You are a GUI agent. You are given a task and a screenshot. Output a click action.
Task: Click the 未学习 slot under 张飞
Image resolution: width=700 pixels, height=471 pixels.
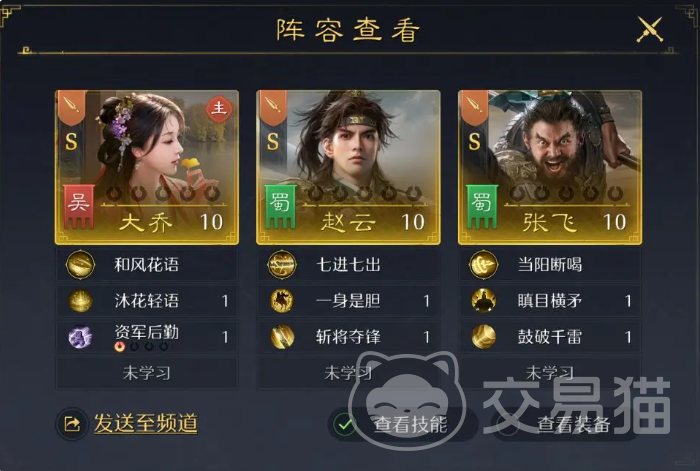[550, 373]
